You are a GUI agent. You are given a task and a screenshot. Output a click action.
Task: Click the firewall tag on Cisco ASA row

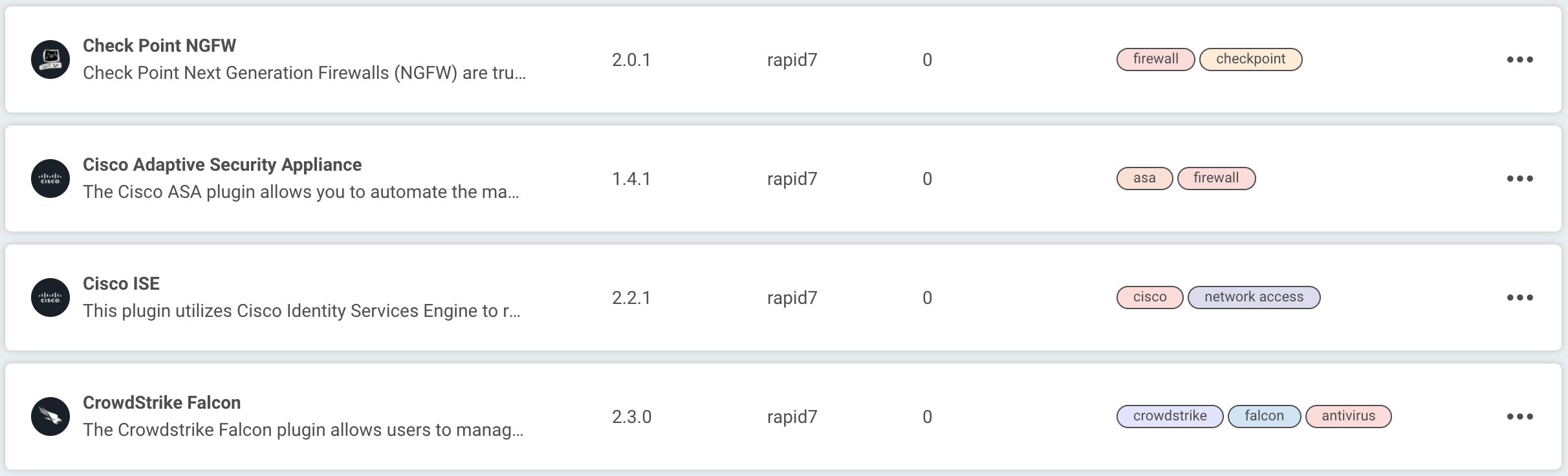[1216, 178]
